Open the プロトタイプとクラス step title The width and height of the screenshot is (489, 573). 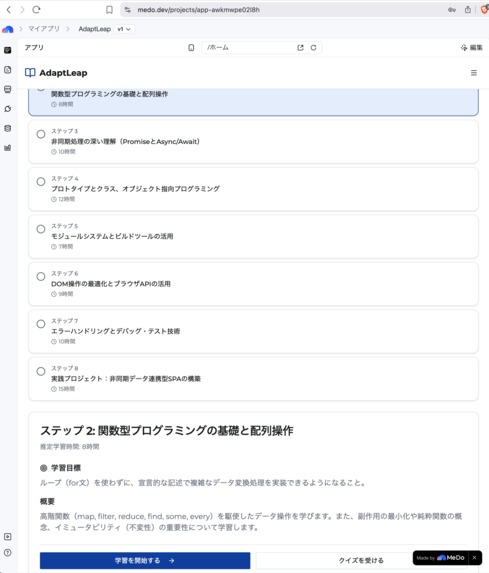135,189
